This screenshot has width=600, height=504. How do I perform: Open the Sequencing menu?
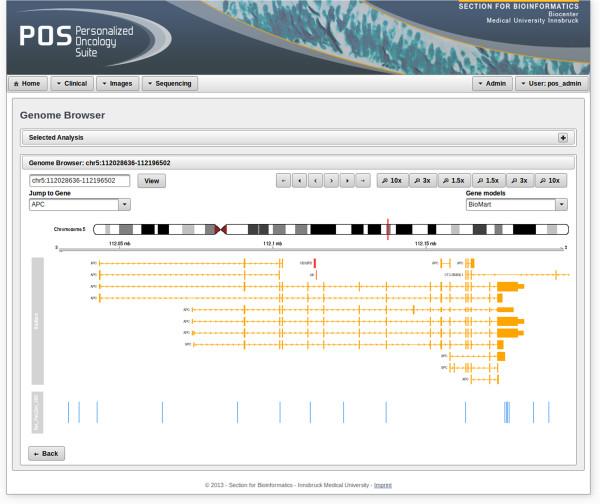pyautogui.click(x=169, y=84)
